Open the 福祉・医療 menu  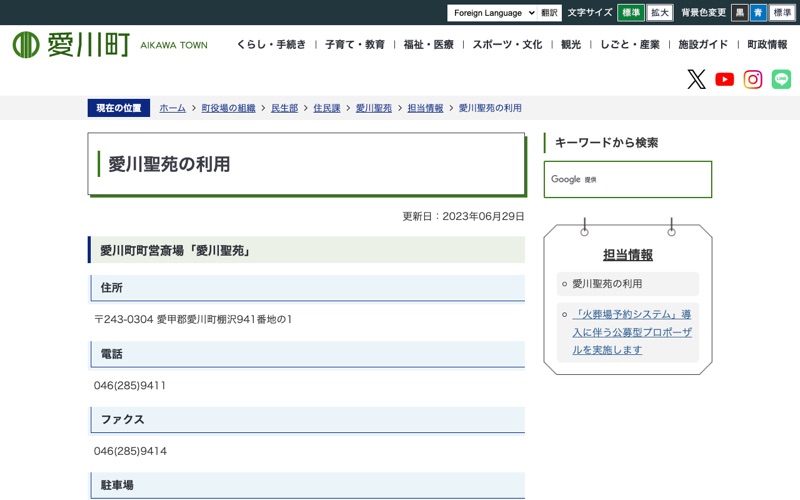429,44
